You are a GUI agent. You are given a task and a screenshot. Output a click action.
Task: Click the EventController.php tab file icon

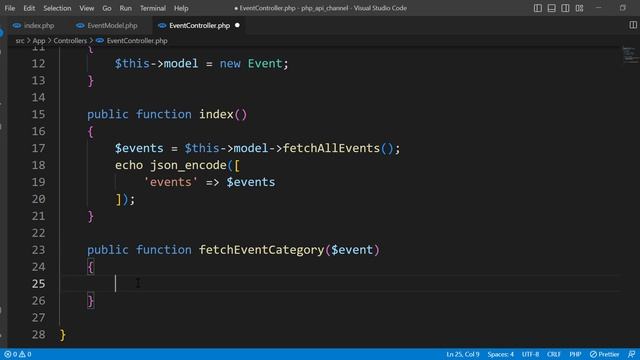(162, 25)
